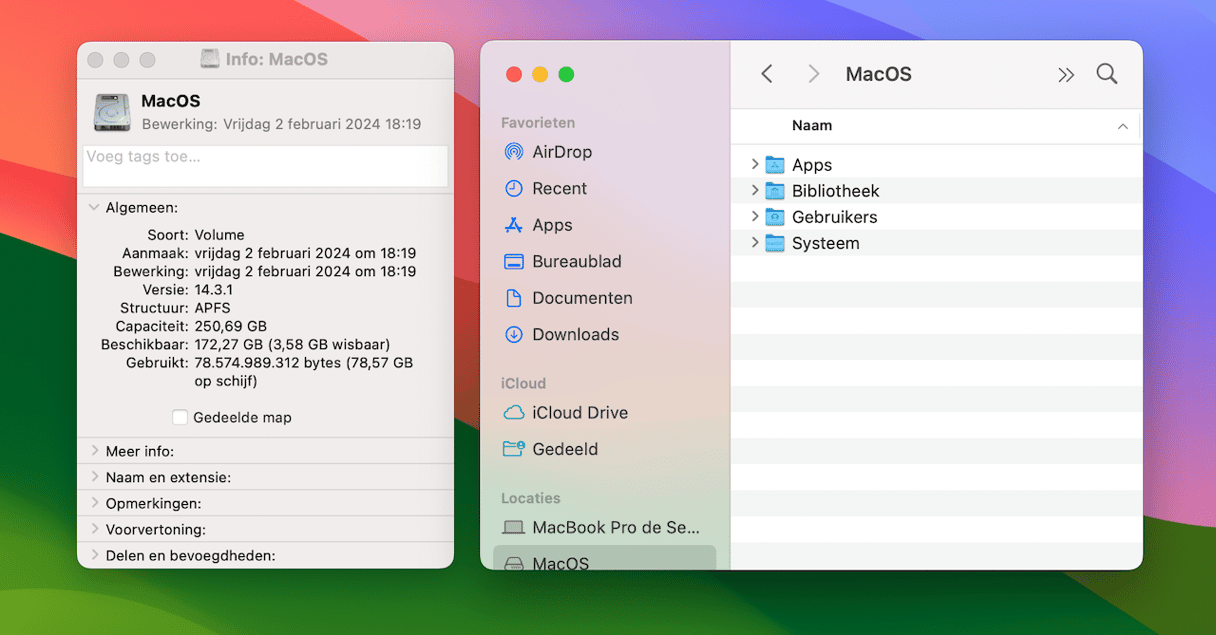This screenshot has width=1216, height=635.
Task: Expand the Voorvertoning section
Action: 94,529
